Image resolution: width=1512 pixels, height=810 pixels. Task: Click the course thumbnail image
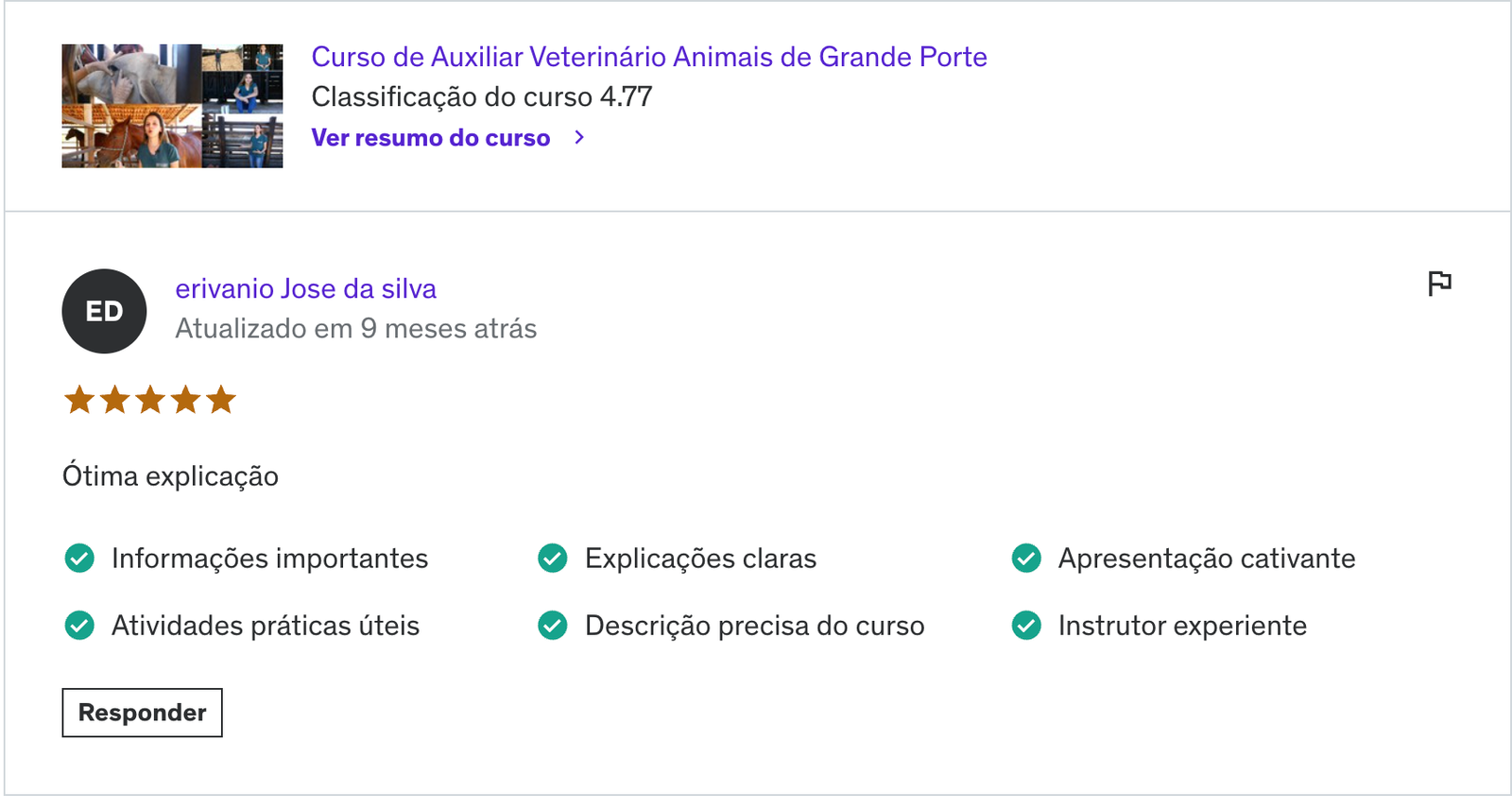(x=172, y=106)
